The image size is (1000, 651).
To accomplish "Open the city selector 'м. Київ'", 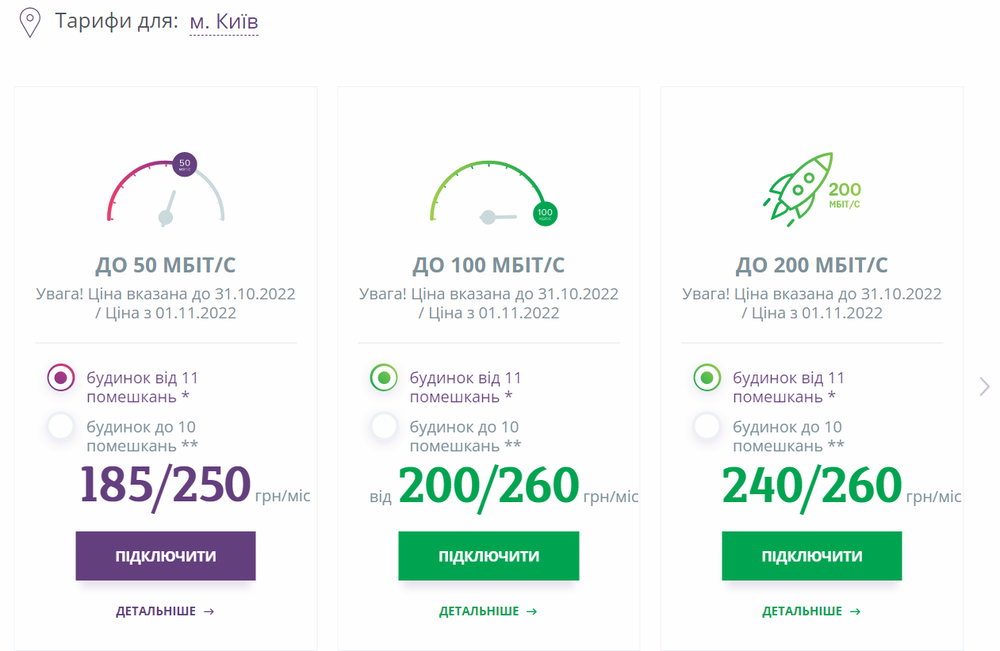I will pos(224,21).
